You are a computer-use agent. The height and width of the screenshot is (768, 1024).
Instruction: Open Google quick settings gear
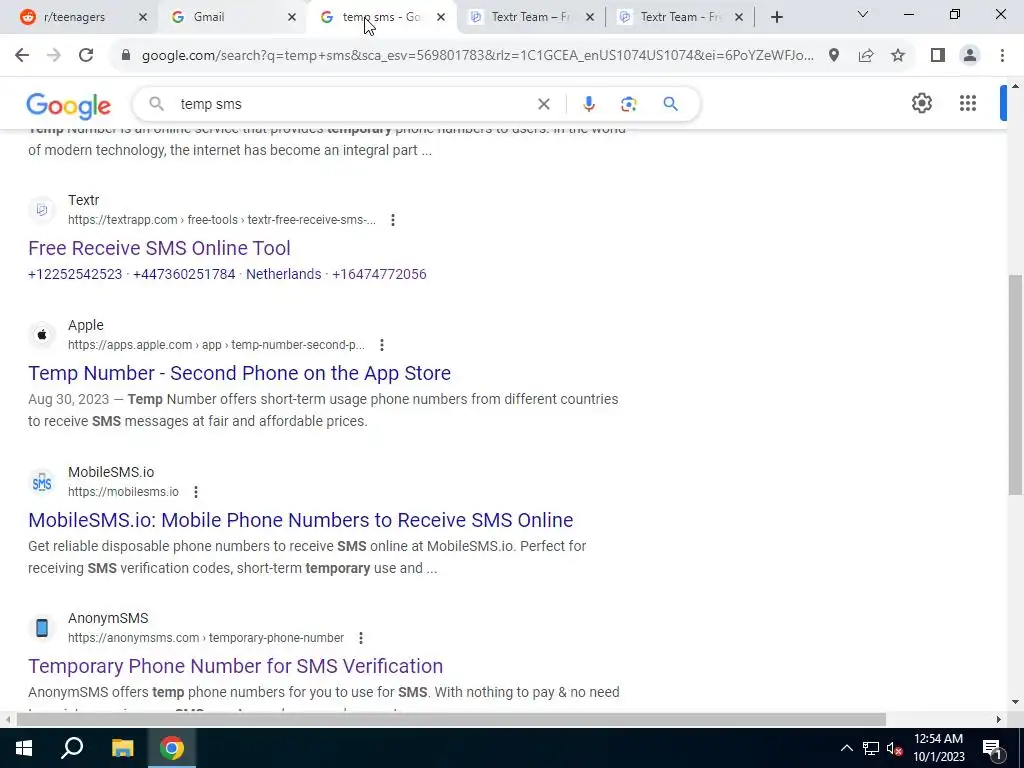[x=921, y=103]
